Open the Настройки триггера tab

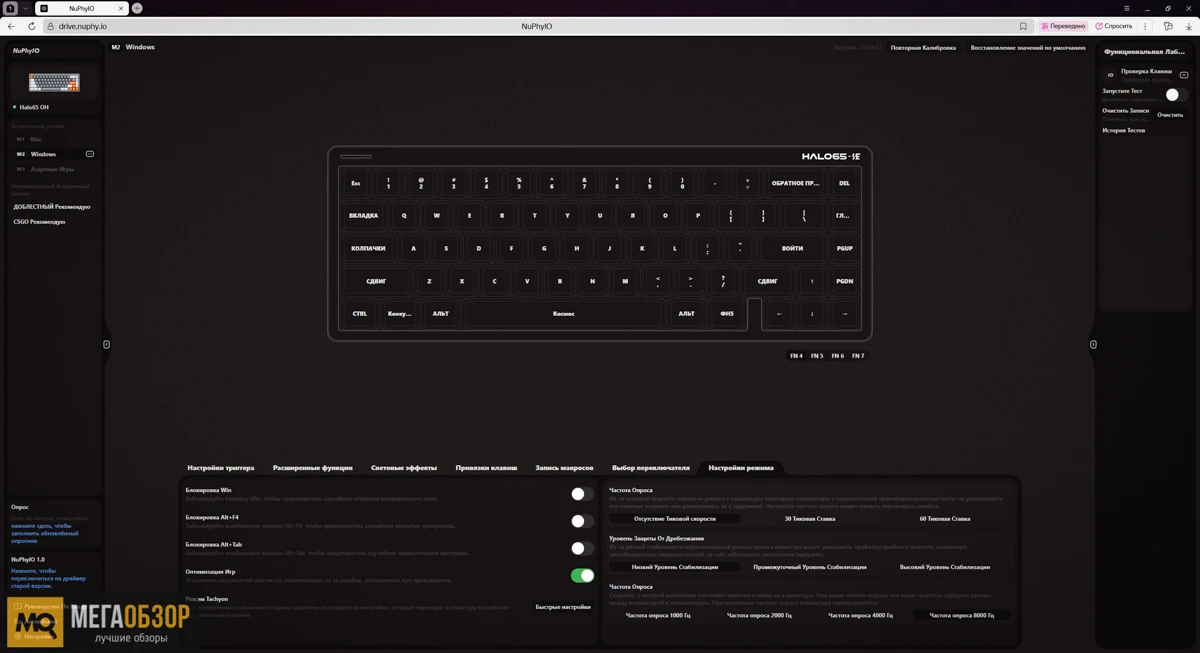221,468
